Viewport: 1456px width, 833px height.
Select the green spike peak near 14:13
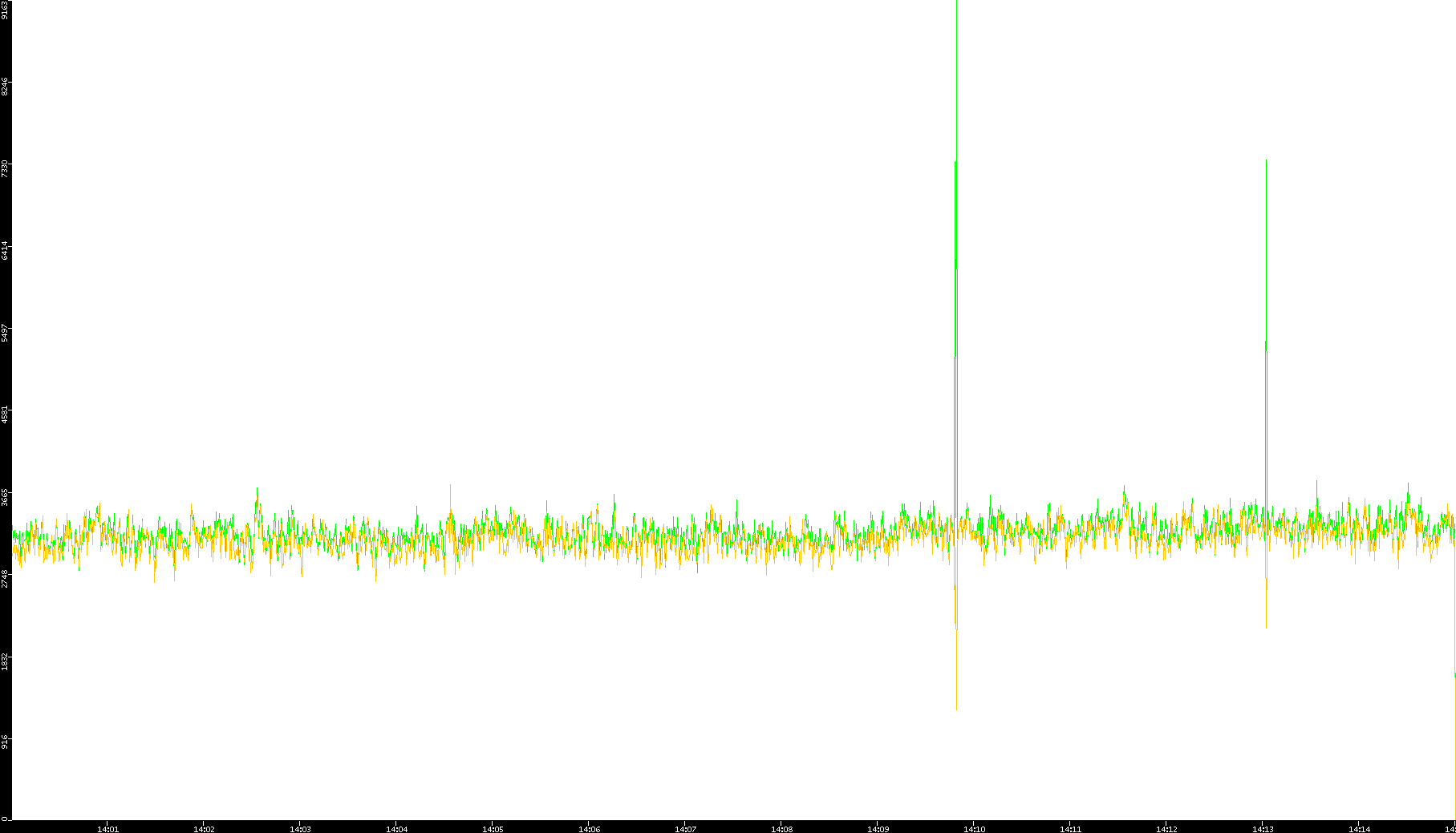(1266, 162)
